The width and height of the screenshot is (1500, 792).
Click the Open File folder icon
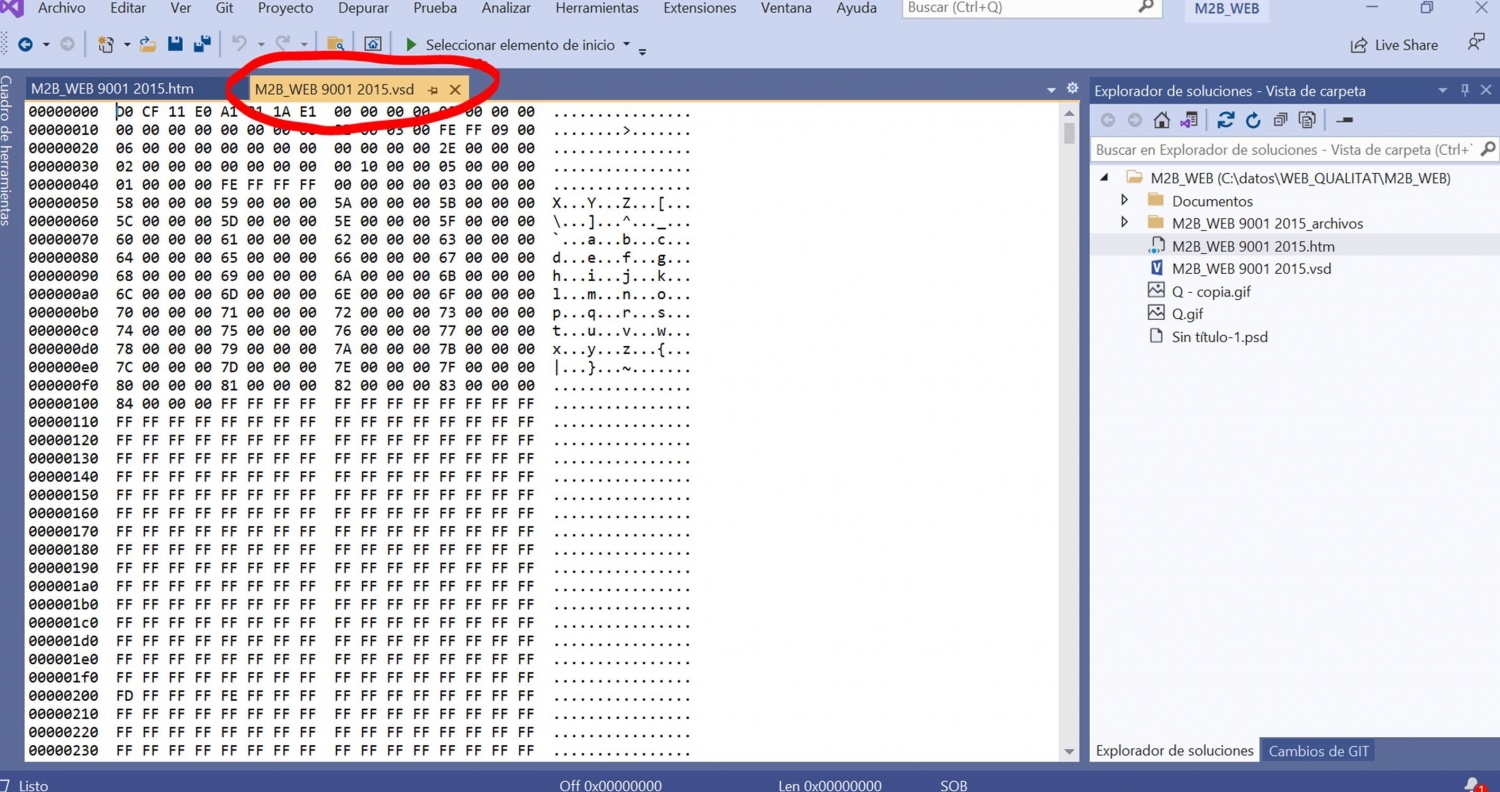(148, 44)
